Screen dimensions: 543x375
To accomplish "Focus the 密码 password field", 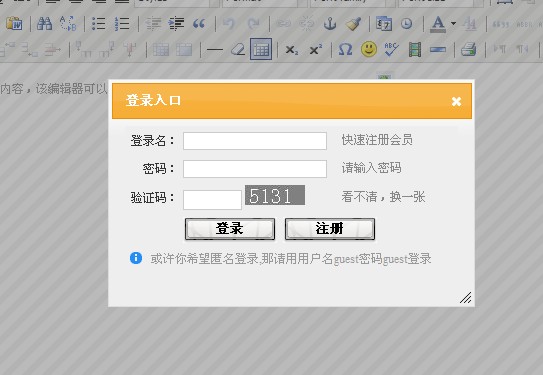I will (255, 169).
